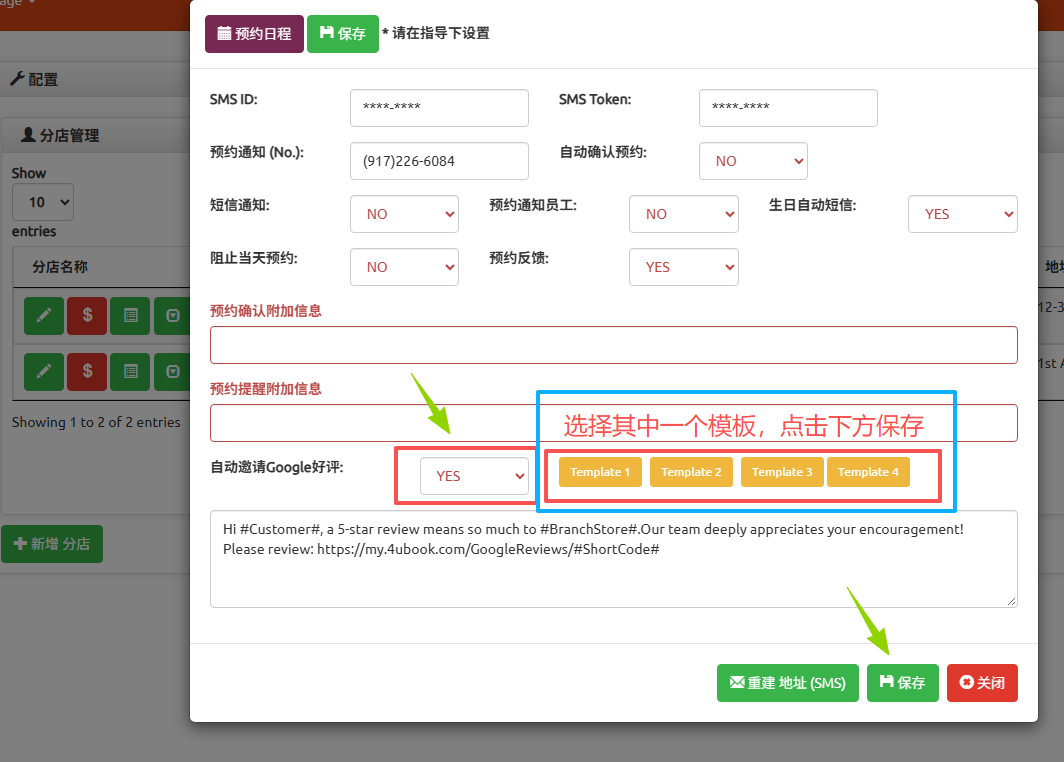Select the Template 2 button
This screenshot has height=762, width=1064.
point(691,472)
